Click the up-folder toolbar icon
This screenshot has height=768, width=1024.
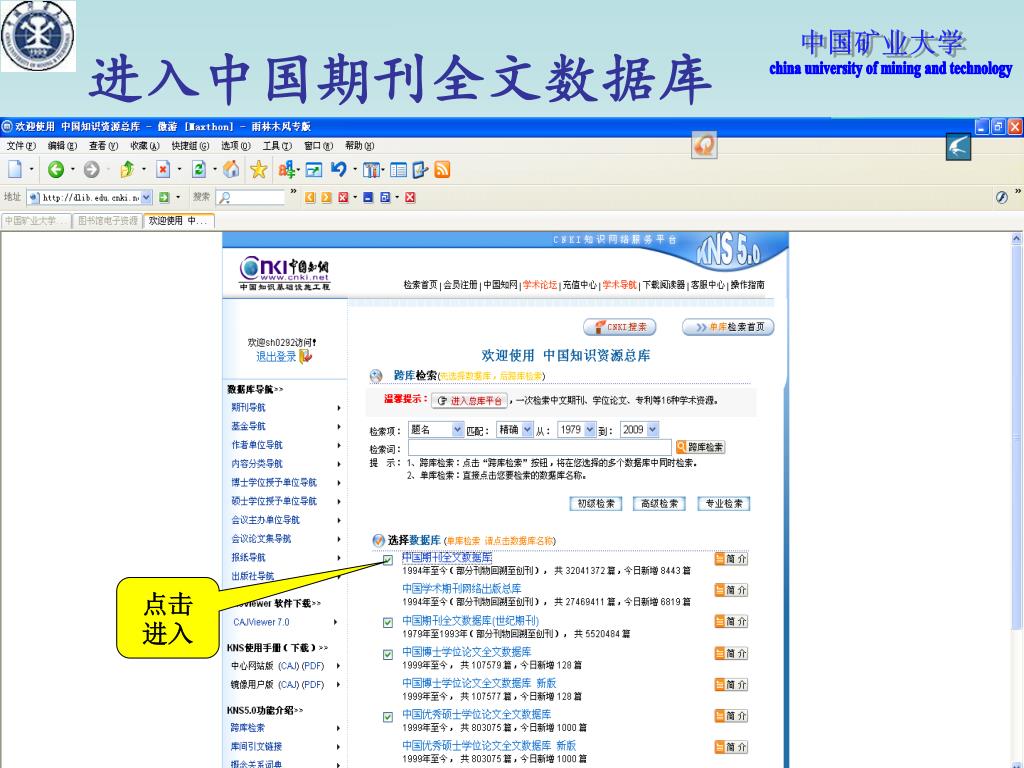click(x=127, y=170)
